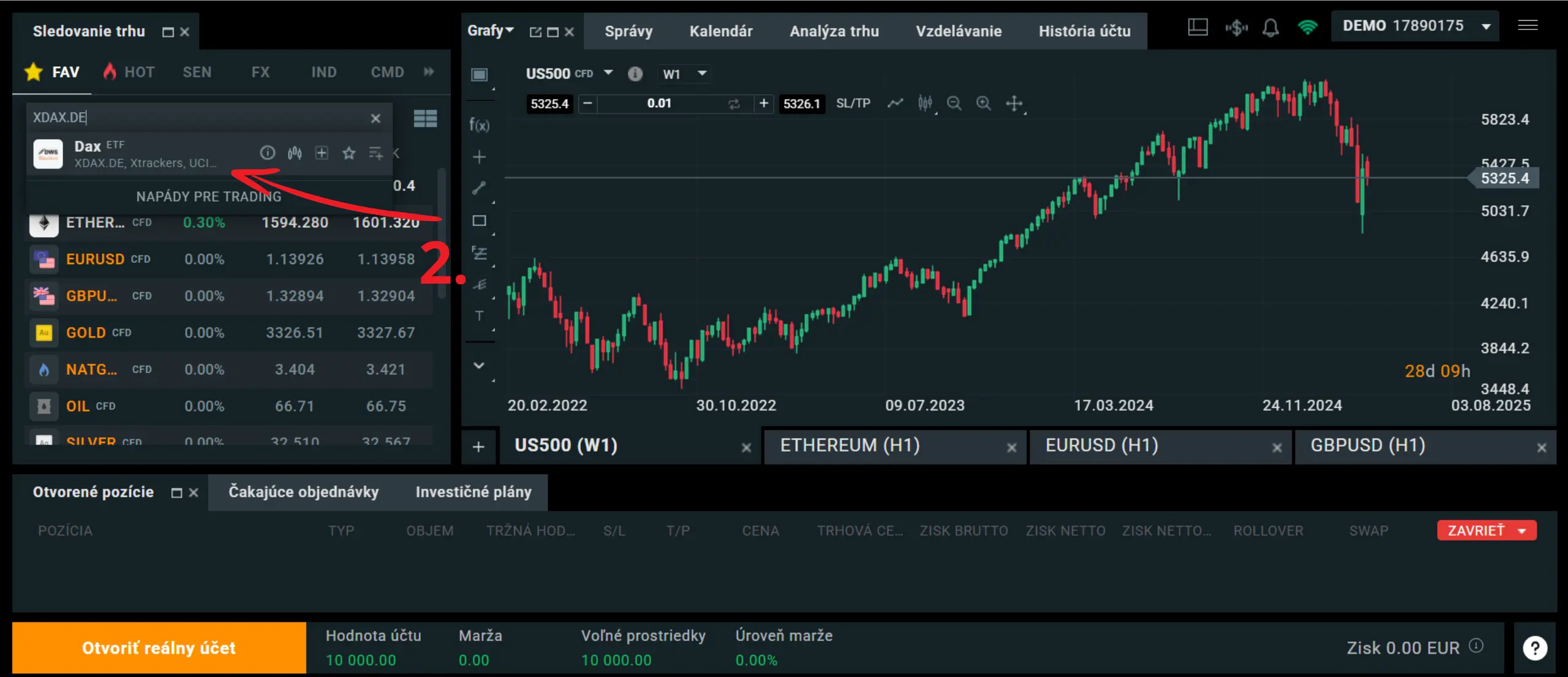Screen dimensions: 1568x677
Task: Expand more drawing tools chevron
Action: point(479,366)
